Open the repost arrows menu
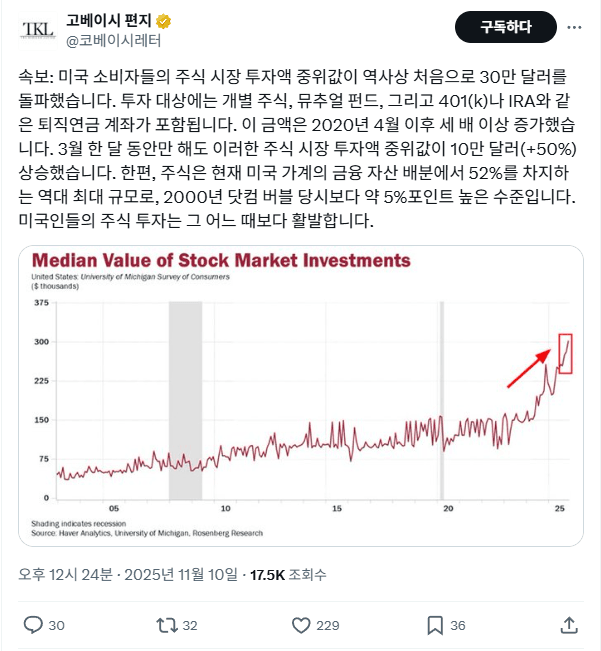Viewport: 601px width, 651px height. 167,625
